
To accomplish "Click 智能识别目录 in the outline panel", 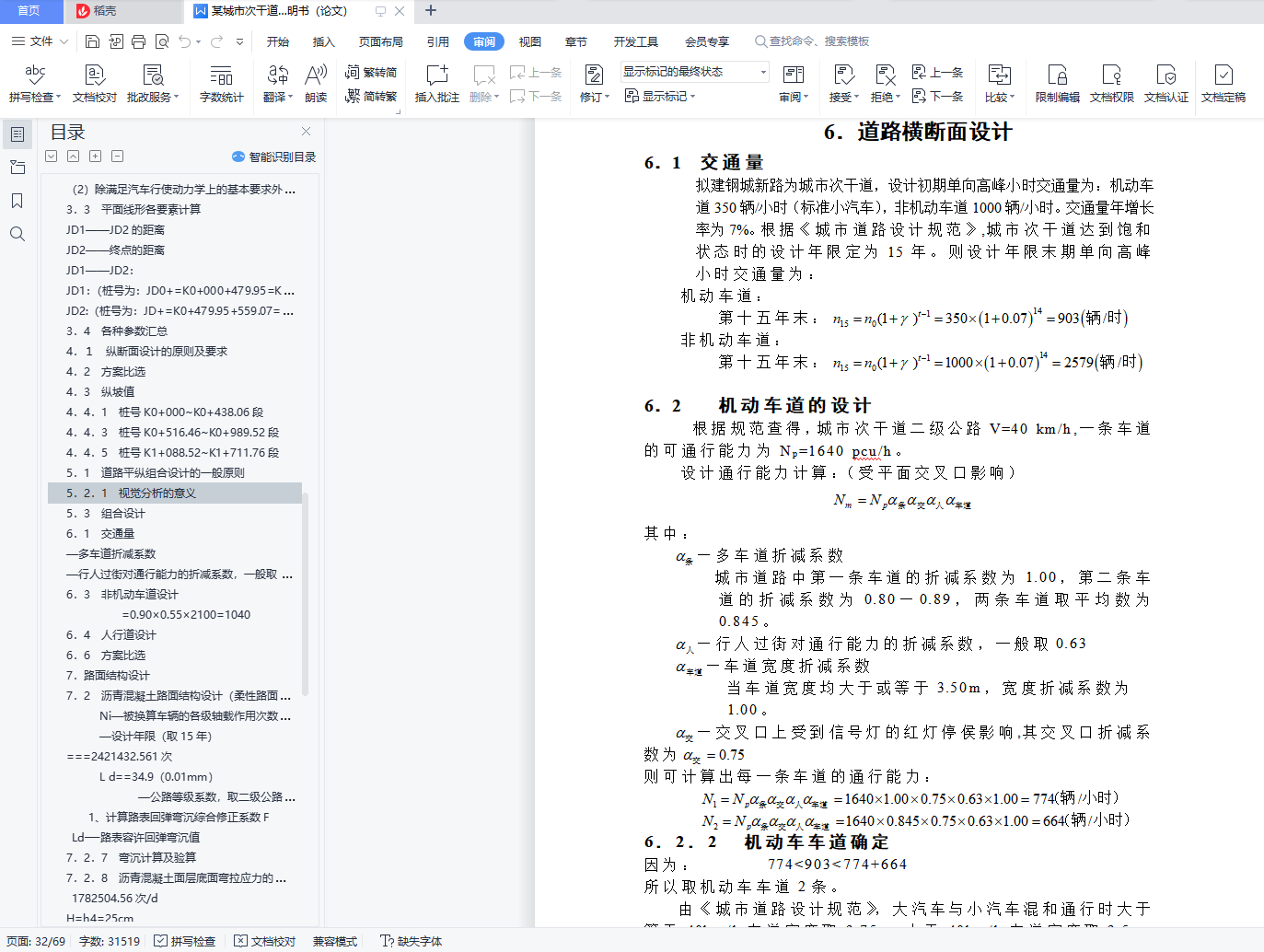I will tap(274, 157).
